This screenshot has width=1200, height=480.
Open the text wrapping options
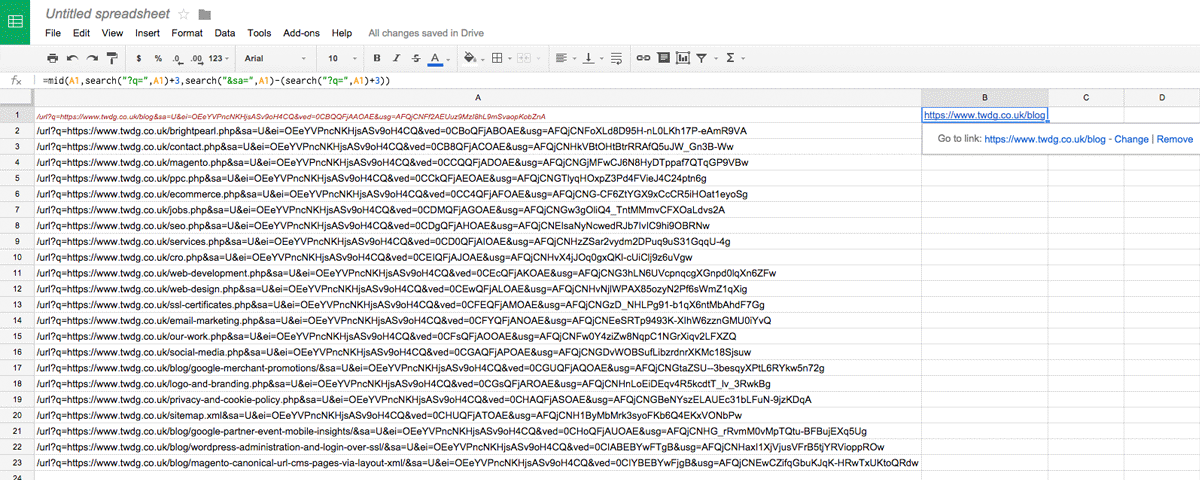click(618, 58)
